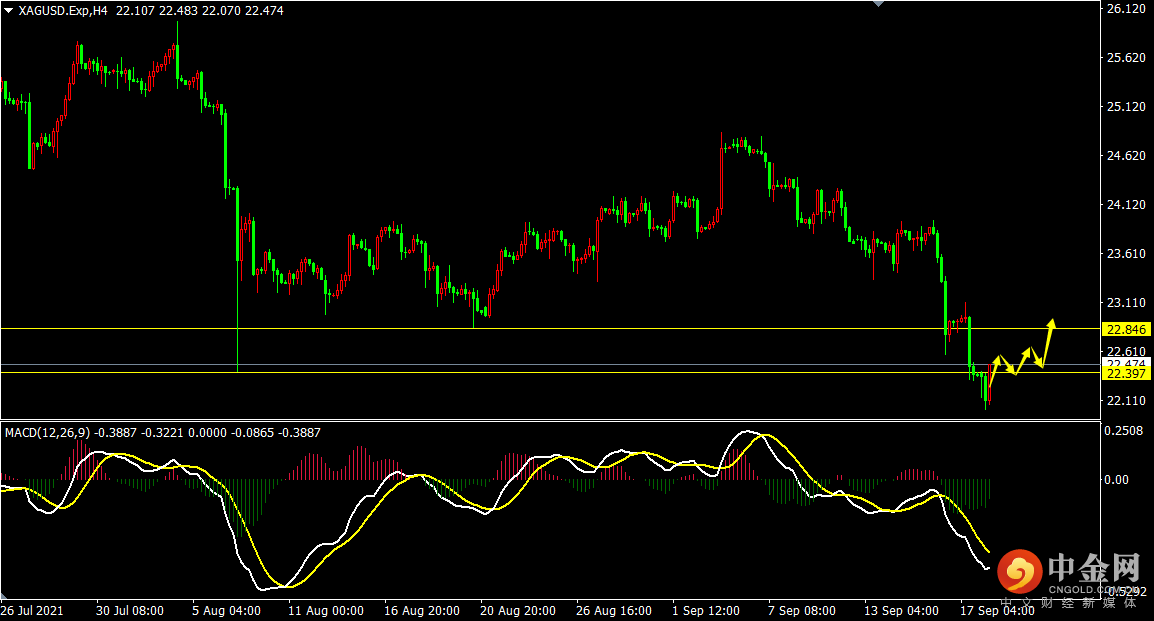Click the gray chart shift triangle marker
Screen dimensions: 1154x621
pos(879,4)
